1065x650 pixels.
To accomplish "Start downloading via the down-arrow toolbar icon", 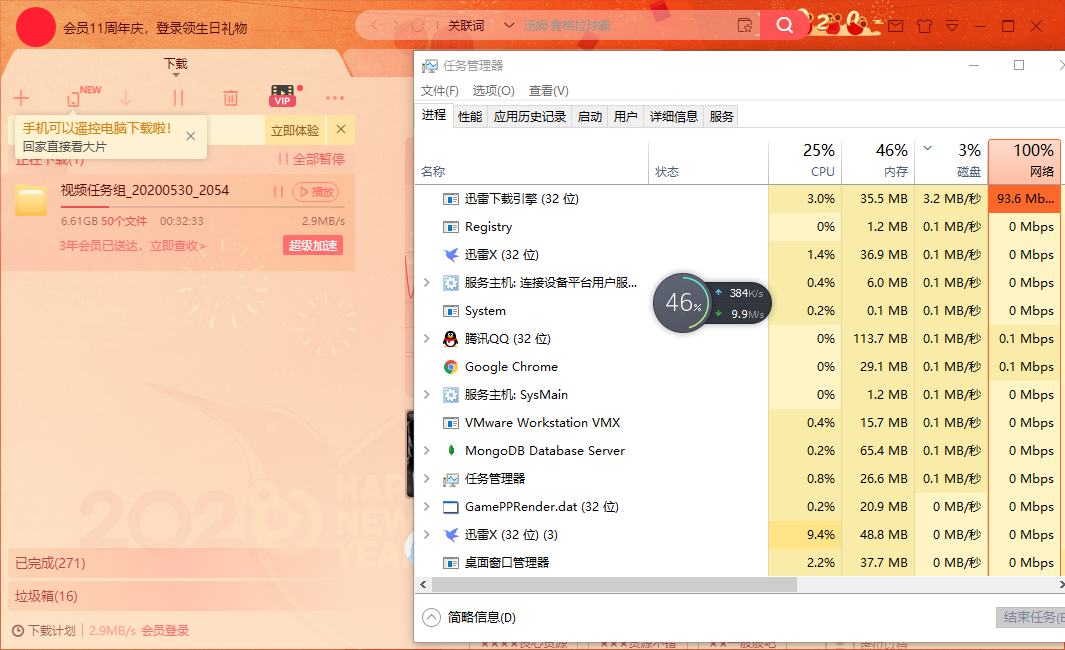I will click(127, 96).
